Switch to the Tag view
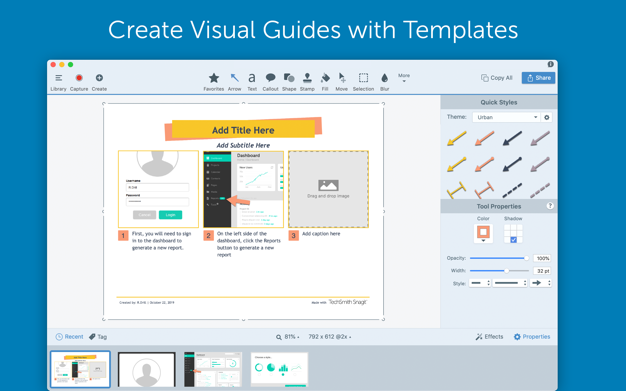 coord(98,337)
